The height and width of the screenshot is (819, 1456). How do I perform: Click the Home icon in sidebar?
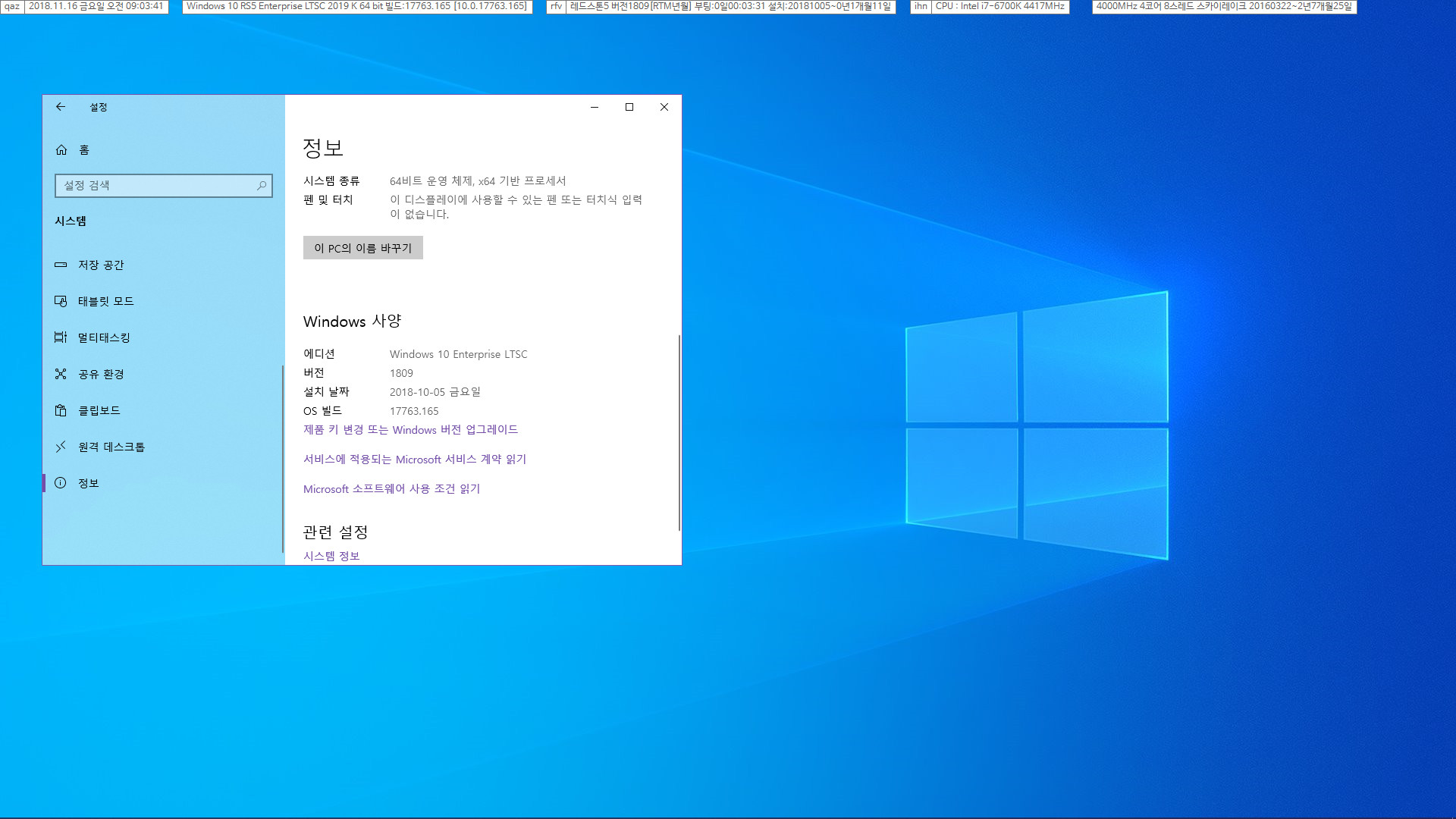coord(61,149)
